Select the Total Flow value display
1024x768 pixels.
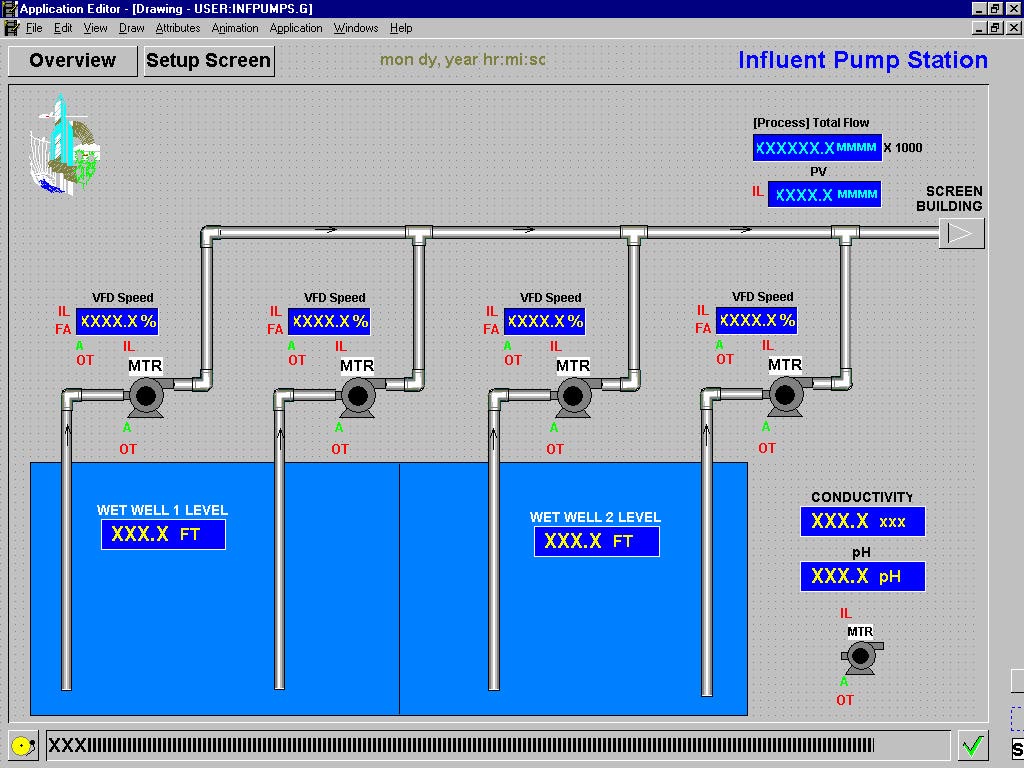(x=817, y=148)
